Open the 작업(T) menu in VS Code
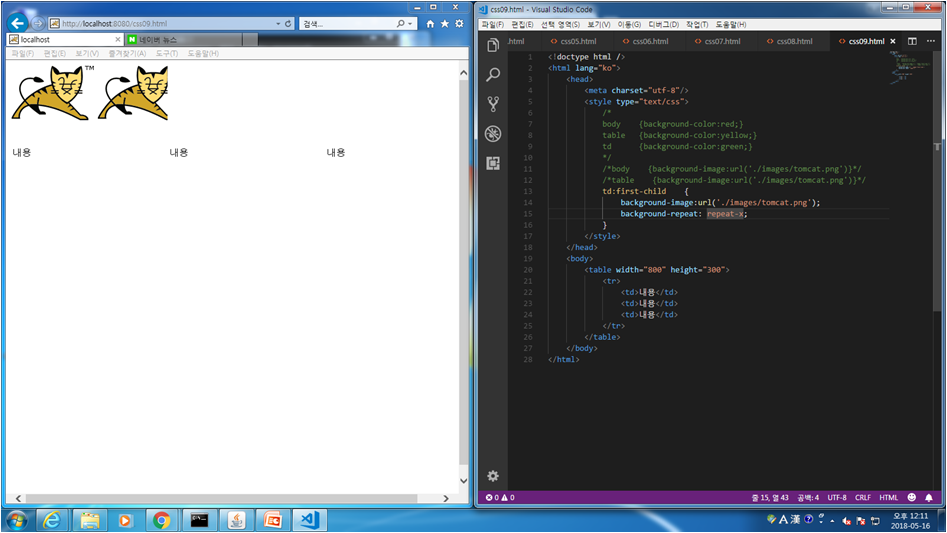 point(697,25)
